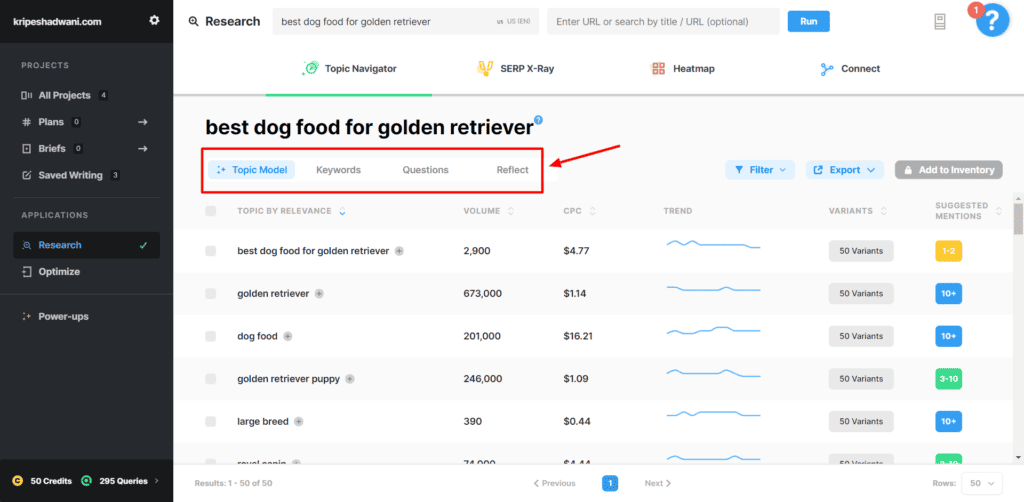This screenshot has height=502, width=1024.
Task: Open the settings gear next to kripeshadwani.com
Action: (154, 20)
